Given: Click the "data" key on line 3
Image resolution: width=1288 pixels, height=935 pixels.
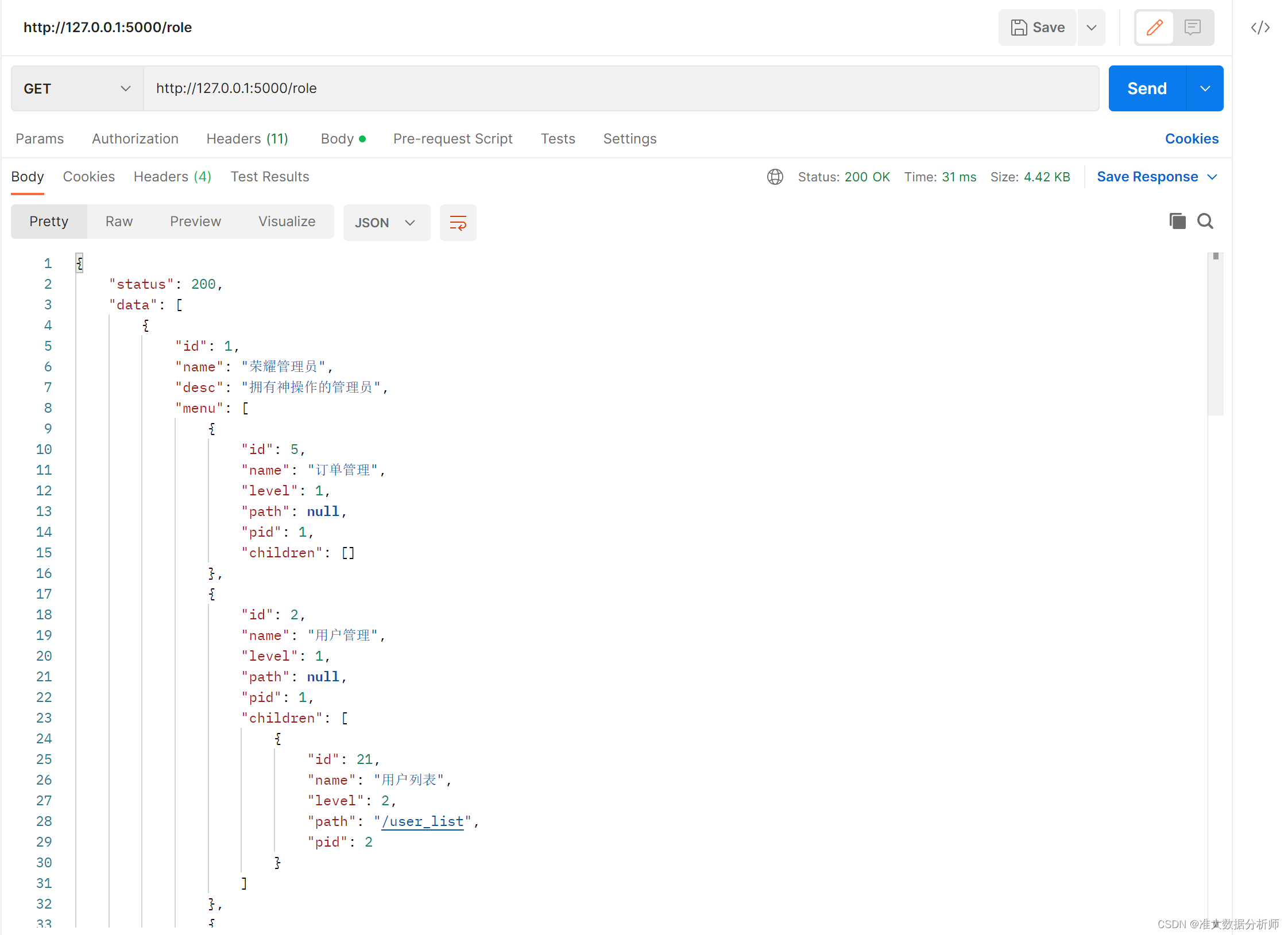Looking at the screenshot, I should [x=133, y=305].
